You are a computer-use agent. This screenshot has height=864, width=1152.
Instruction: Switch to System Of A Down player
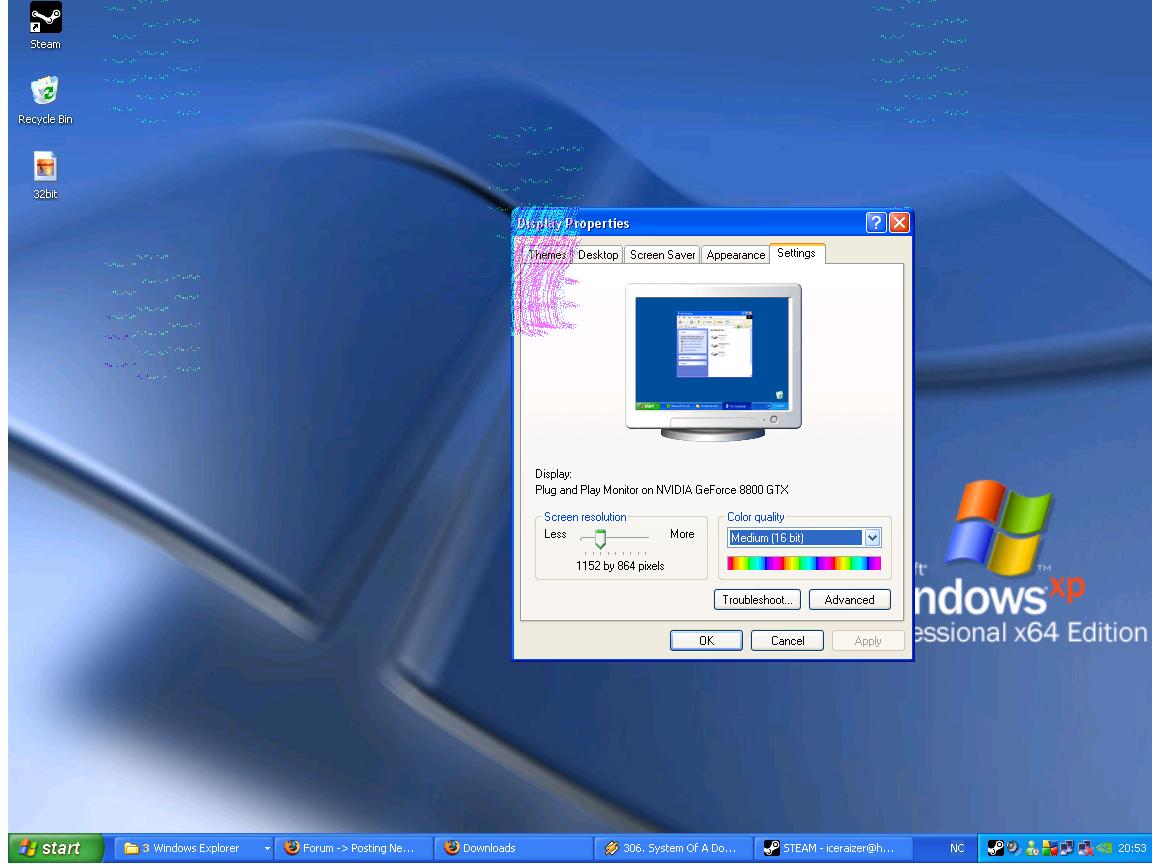tap(672, 848)
